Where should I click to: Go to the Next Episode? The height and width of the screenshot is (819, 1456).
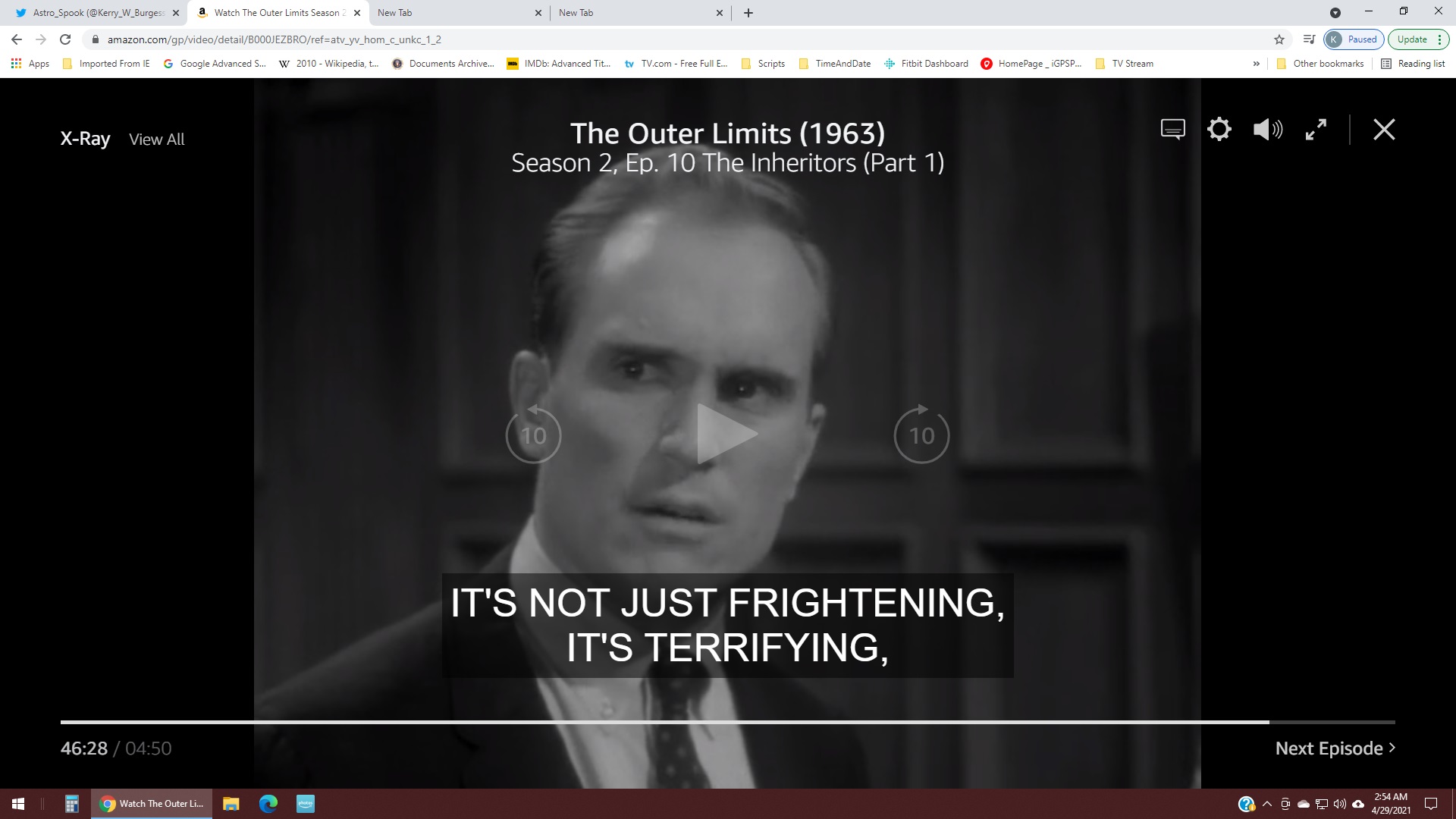coord(1335,748)
